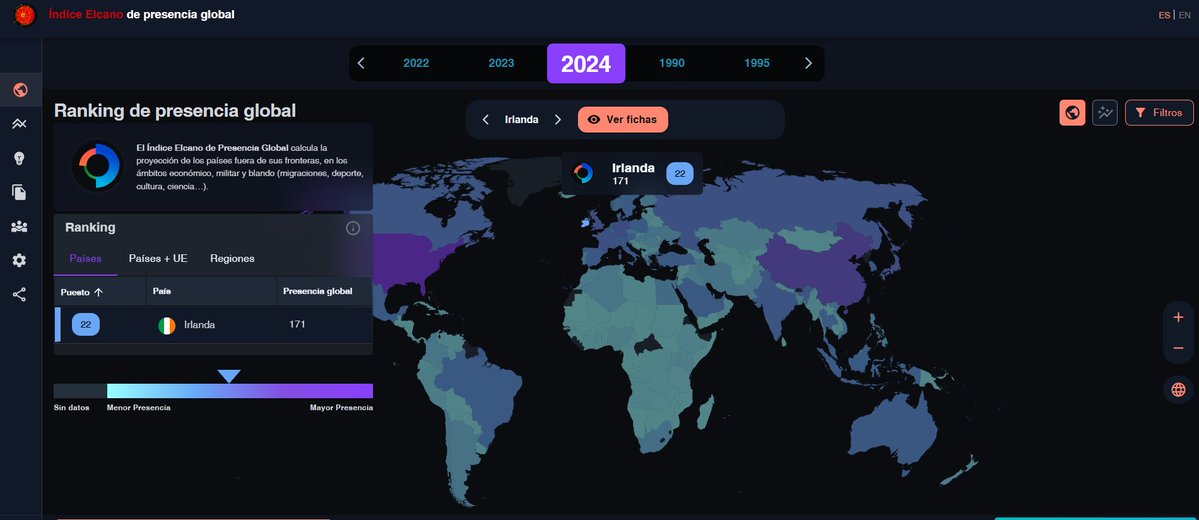Image resolution: width=1199 pixels, height=520 pixels.
Task: Open the documents sidebar icon
Action: click(19, 192)
